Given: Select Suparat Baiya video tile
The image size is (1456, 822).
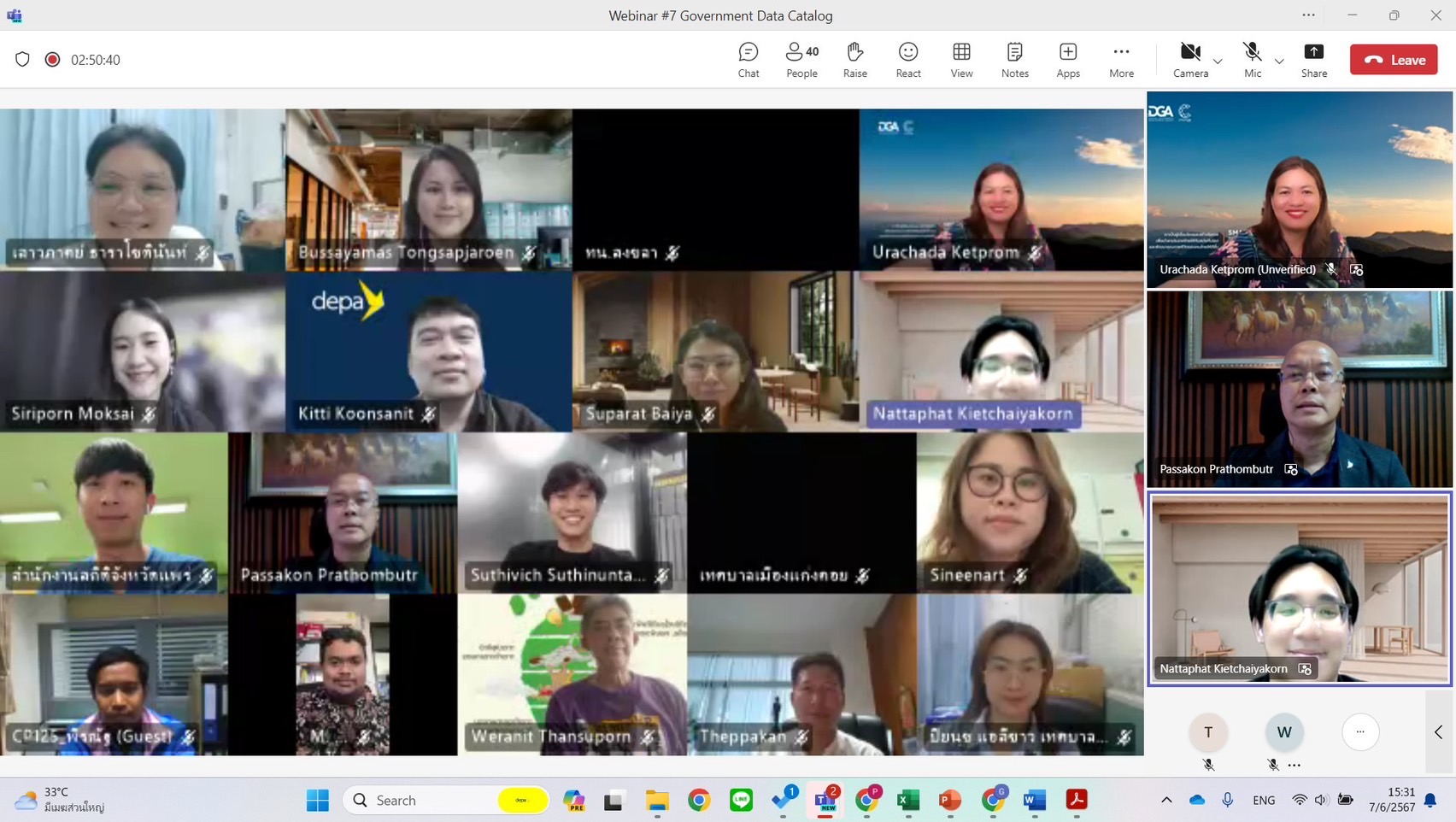Looking at the screenshot, I should point(715,351).
